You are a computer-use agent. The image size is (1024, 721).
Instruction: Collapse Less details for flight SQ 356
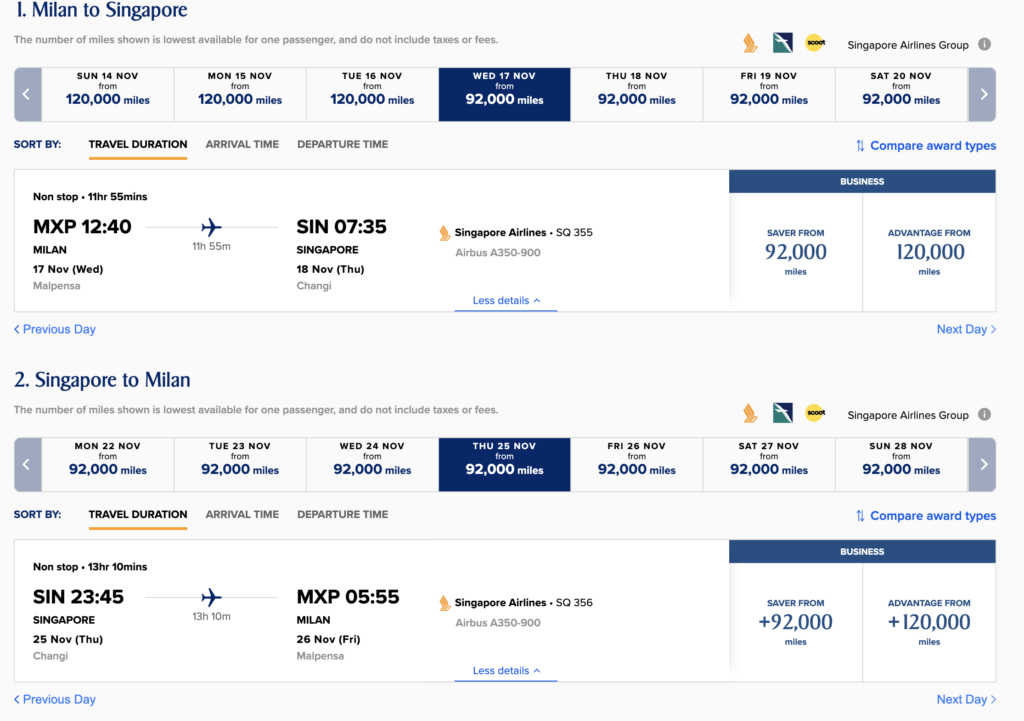click(x=506, y=671)
